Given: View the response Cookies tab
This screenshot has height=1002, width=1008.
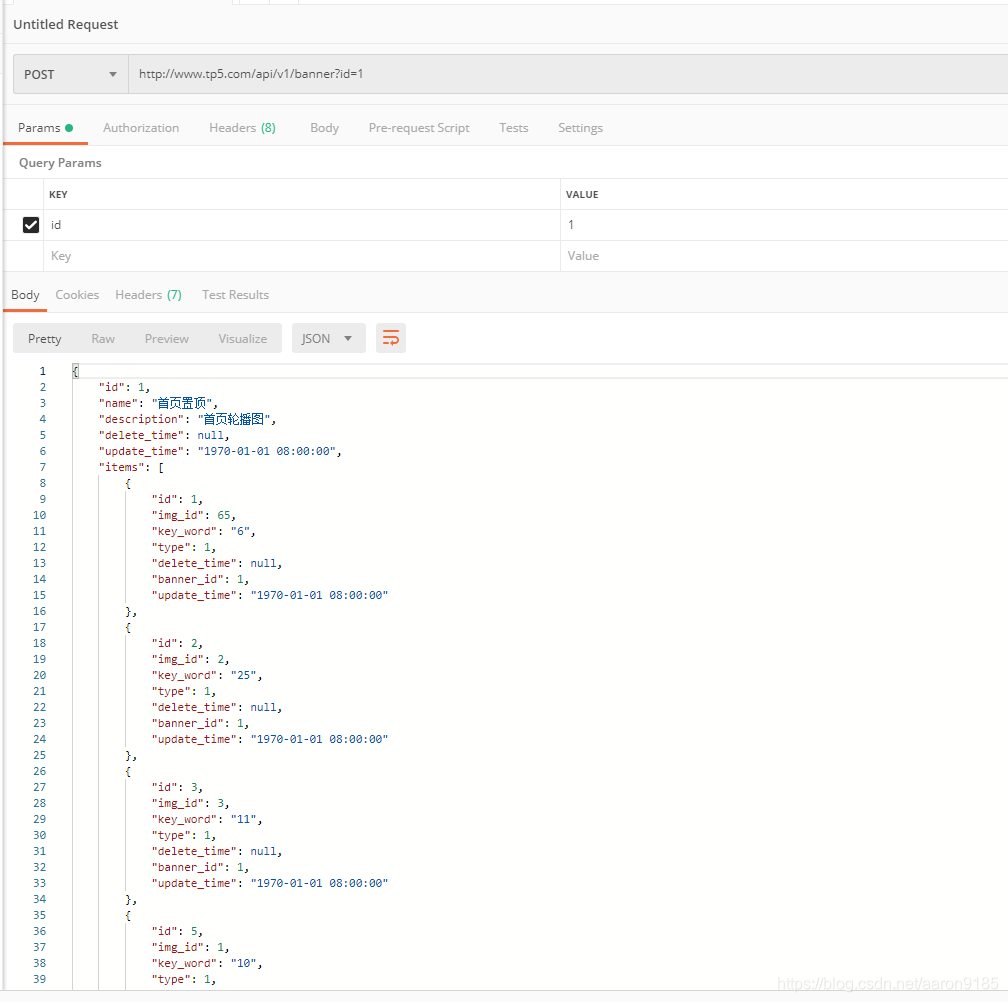Looking at the screenshot, I should [x=77, y=295].
